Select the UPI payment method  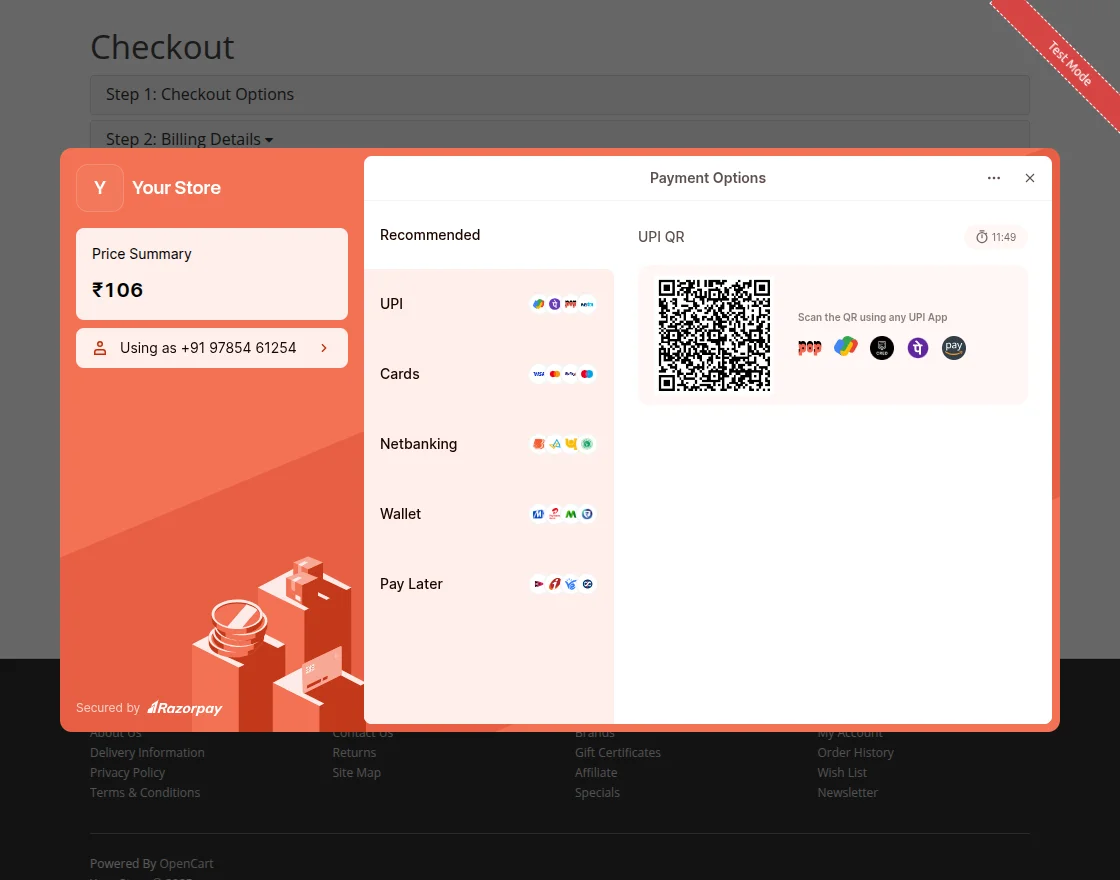(x=490, y=304)
